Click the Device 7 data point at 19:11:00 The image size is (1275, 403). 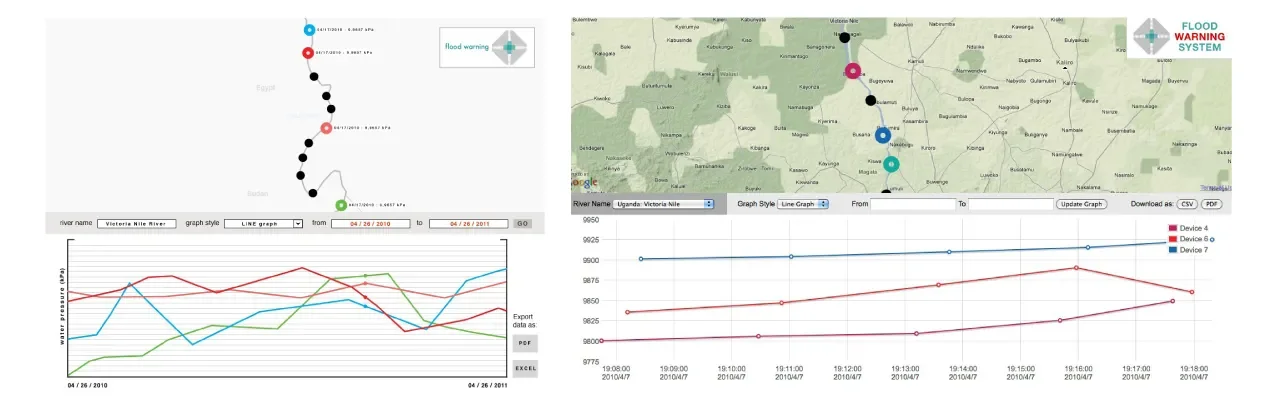(x=791, y=256)
